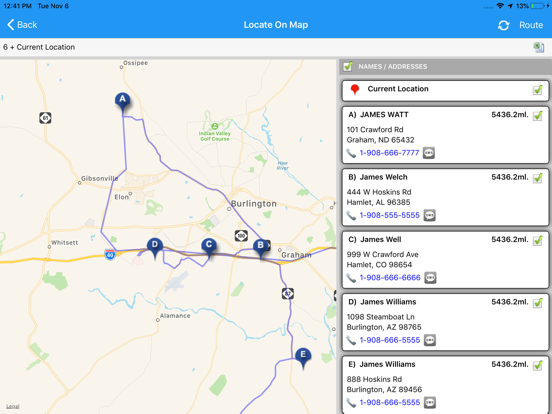Open Route in the top bar
Viewport: 552px width, 414px height.
[531, 25]
